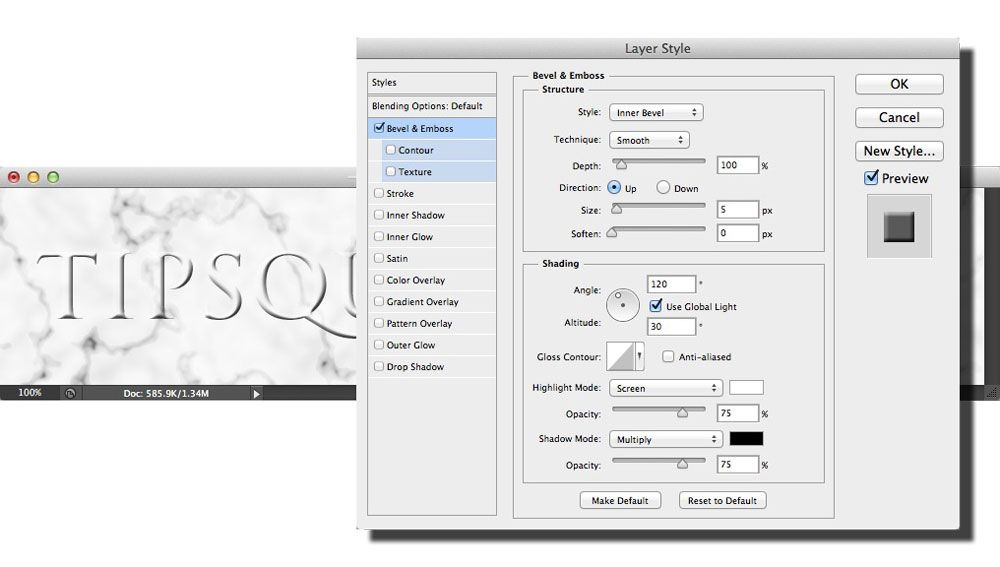The width and height of the screenshot is (1000, 567).
Task: Uncheck Bevel & Emboss checkbox
Action: coord(379,128)
